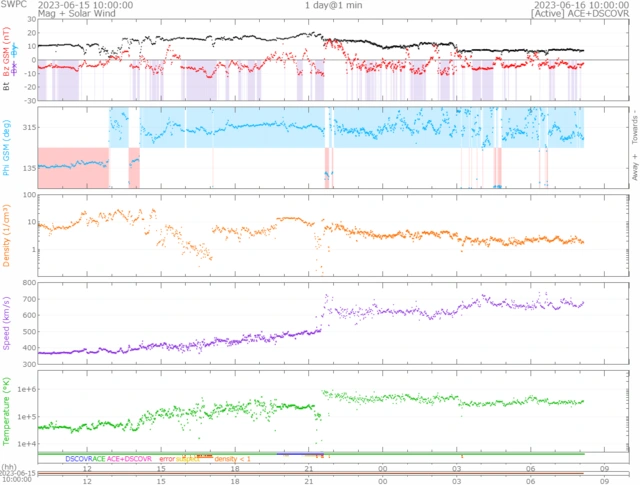Screen dimensions: 640x485
Task: Click the SWPC title in top-left corner
Action: tap(13, 4)
